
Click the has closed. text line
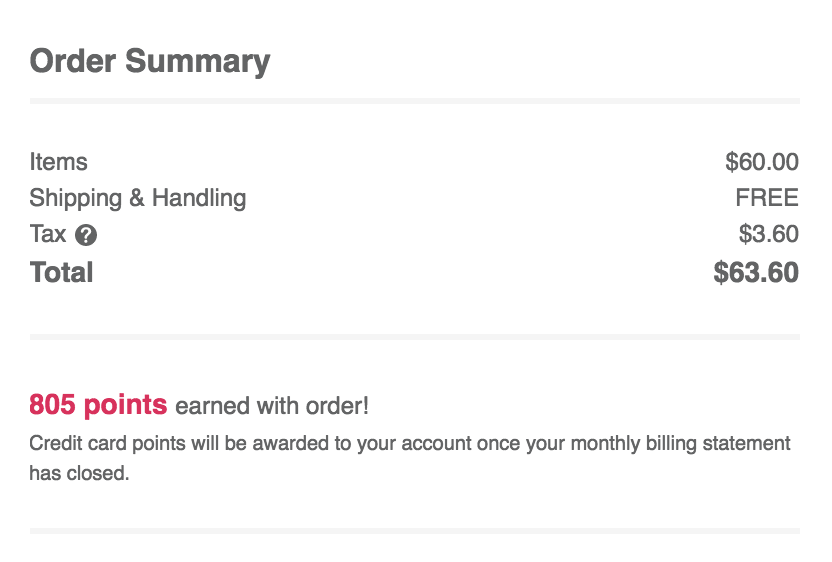pos(79,473)
